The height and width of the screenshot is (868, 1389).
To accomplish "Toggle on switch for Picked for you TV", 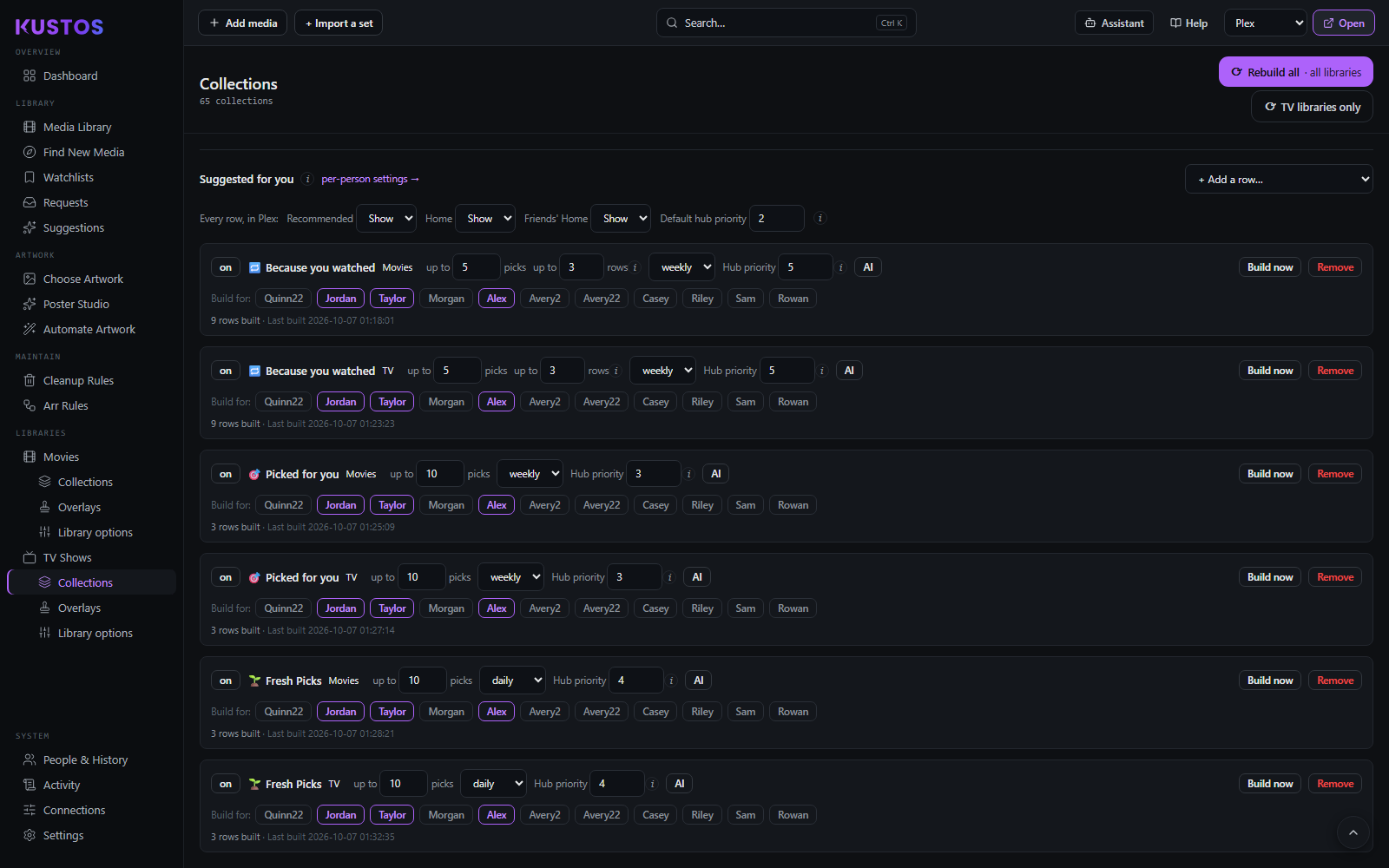I will coord(226,577).
